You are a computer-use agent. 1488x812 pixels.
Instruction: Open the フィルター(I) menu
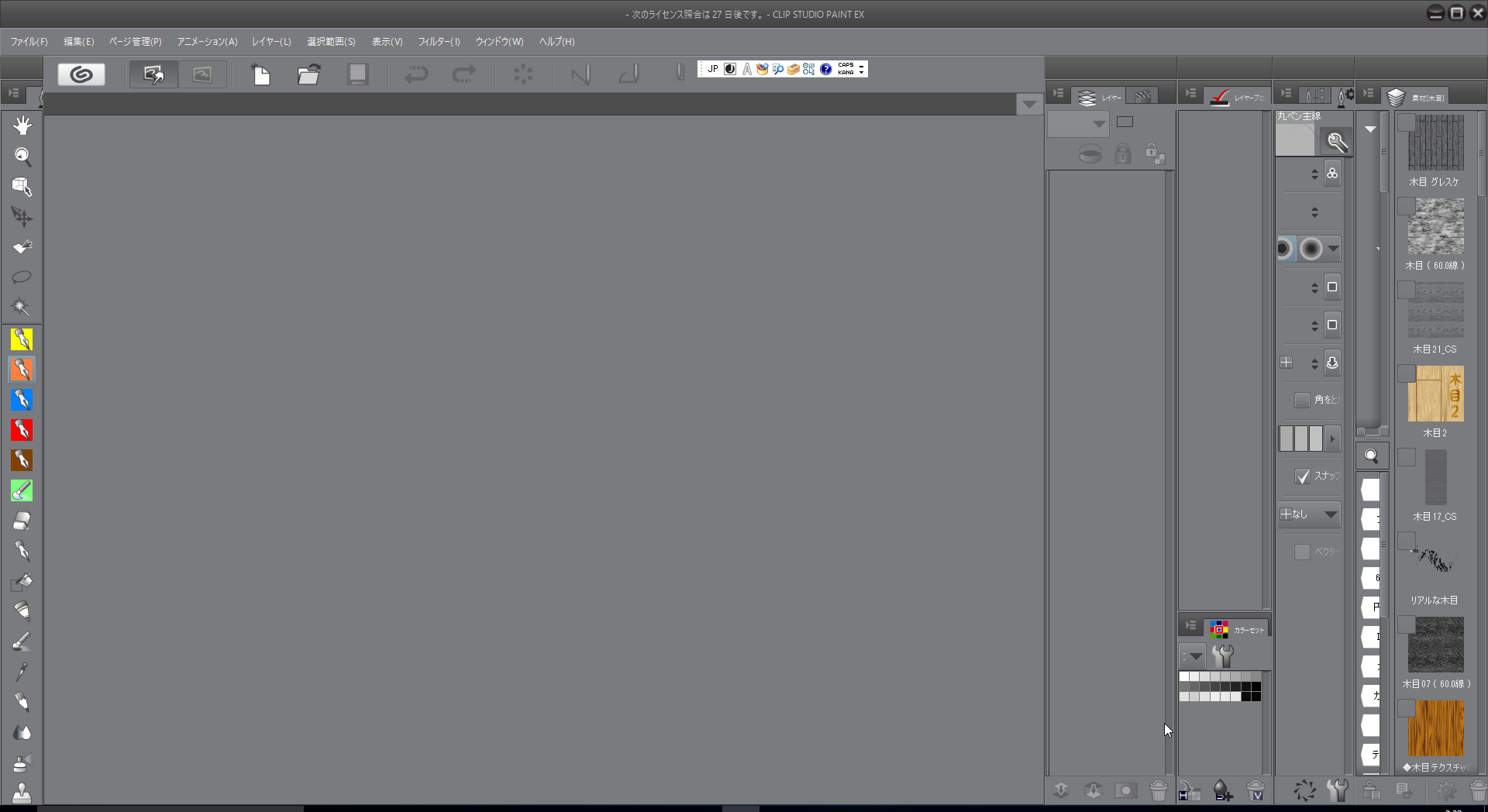click(439, 42)
